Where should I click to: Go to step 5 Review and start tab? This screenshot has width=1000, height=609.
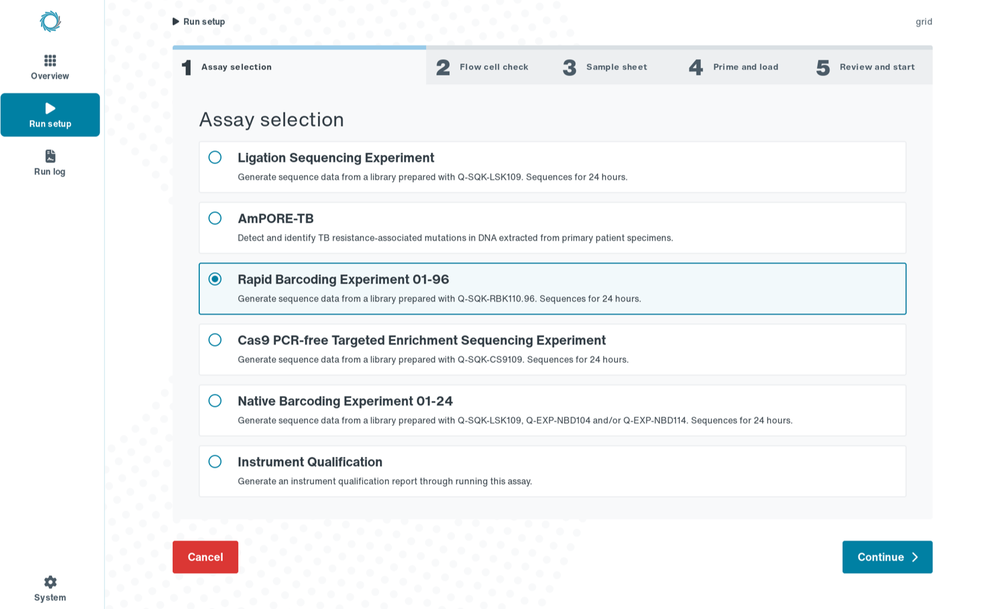pos(869,67)
